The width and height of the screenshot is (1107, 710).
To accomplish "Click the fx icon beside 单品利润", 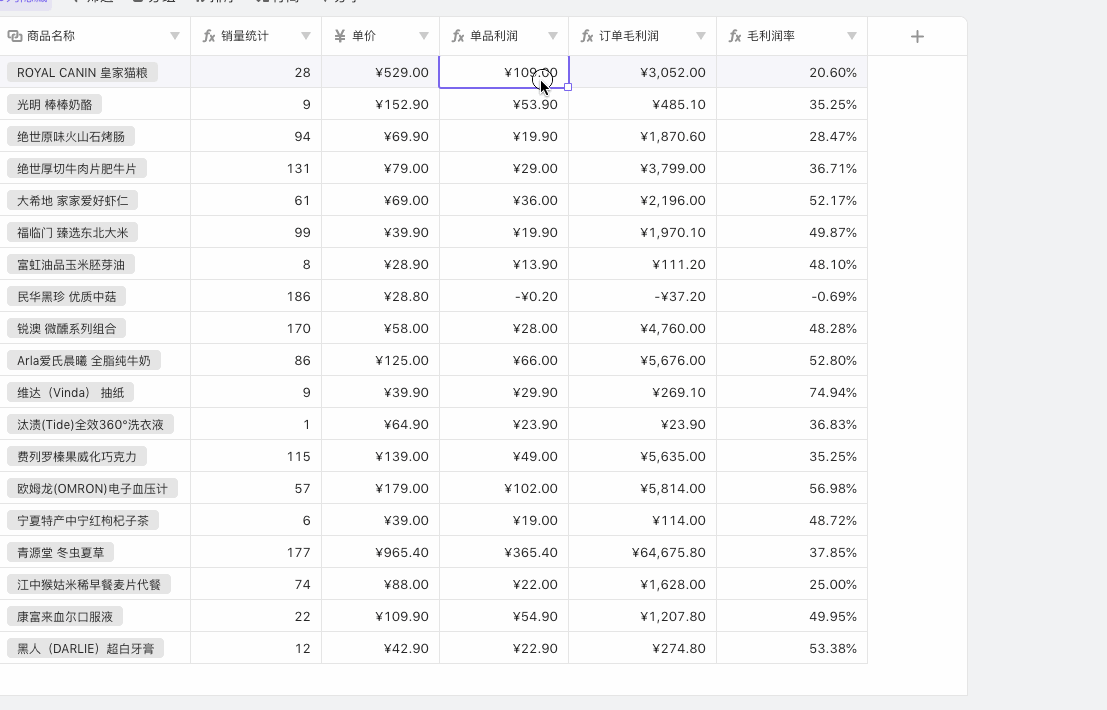I will [458, 36].
